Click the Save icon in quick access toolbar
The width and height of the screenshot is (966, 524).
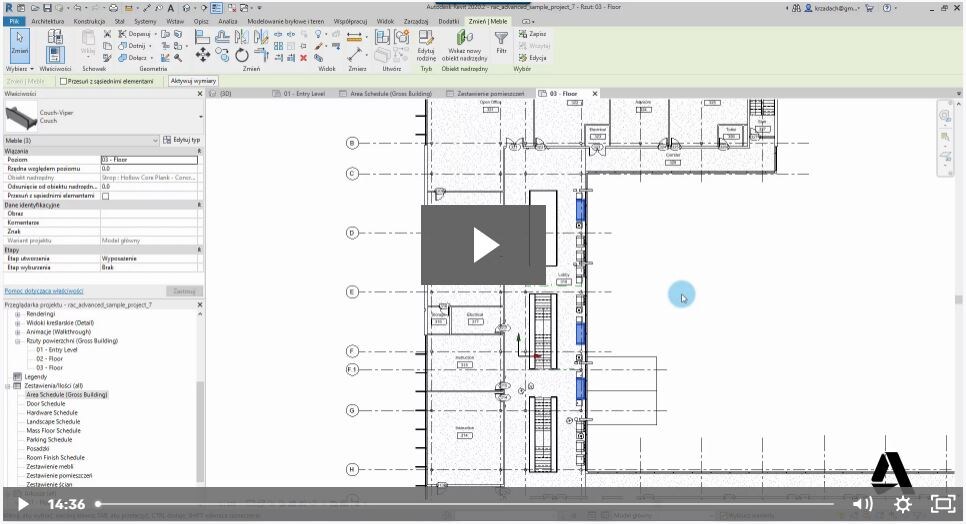click(x=47, y=8)
